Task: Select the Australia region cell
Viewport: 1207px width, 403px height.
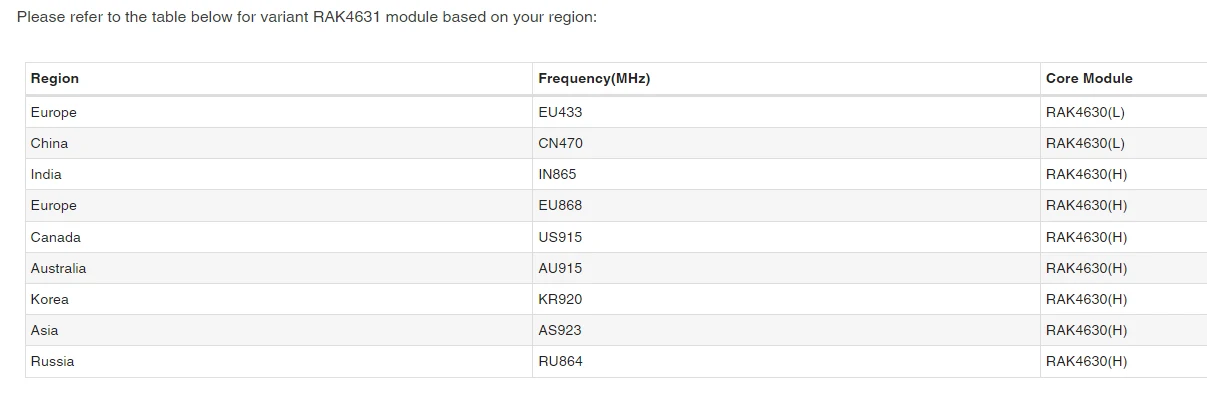Action: coord(58,268)
